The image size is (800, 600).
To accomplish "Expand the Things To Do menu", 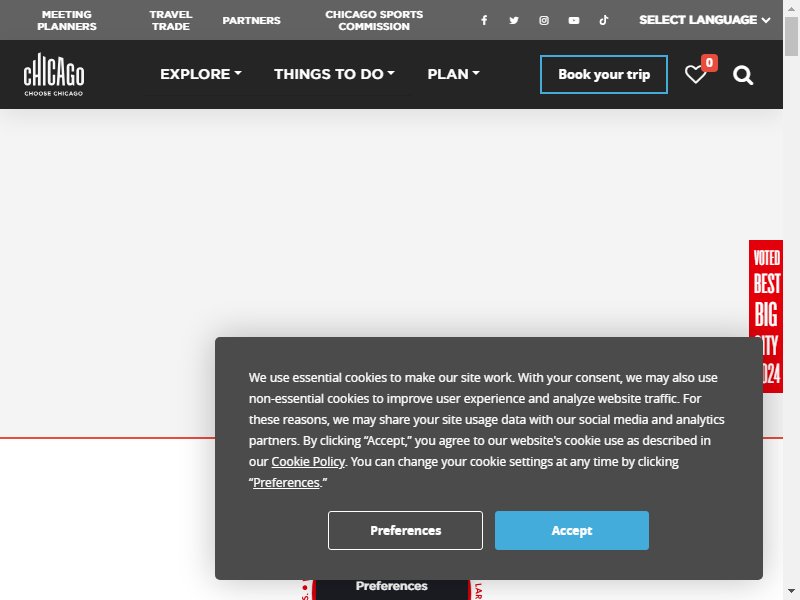I will (x=334, y=74).
